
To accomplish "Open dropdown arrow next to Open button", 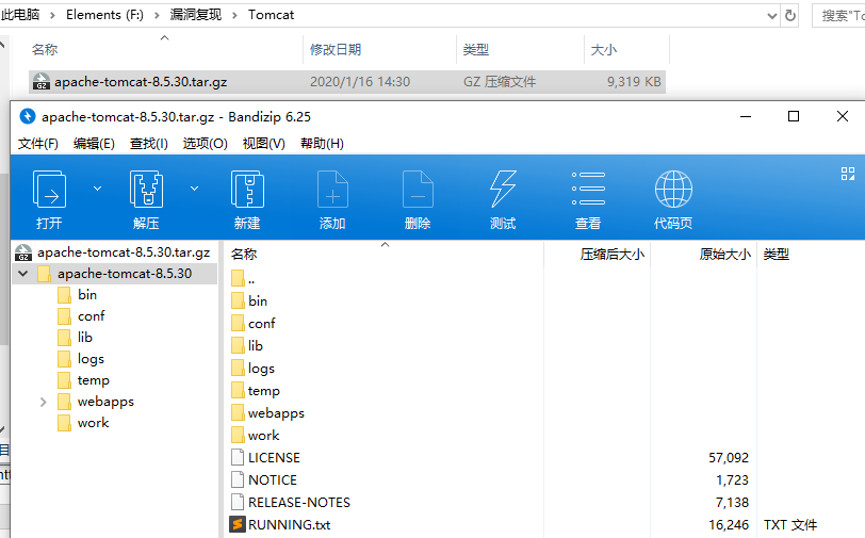I will (x=97, y=189).
